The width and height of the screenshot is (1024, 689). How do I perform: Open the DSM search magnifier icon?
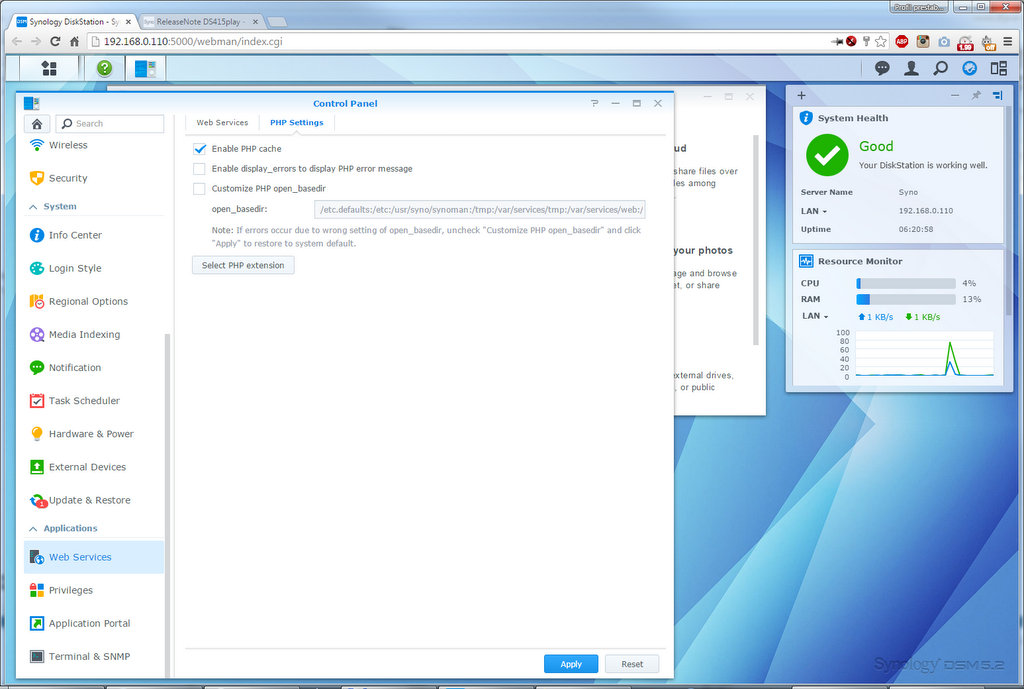pos(940,68)
